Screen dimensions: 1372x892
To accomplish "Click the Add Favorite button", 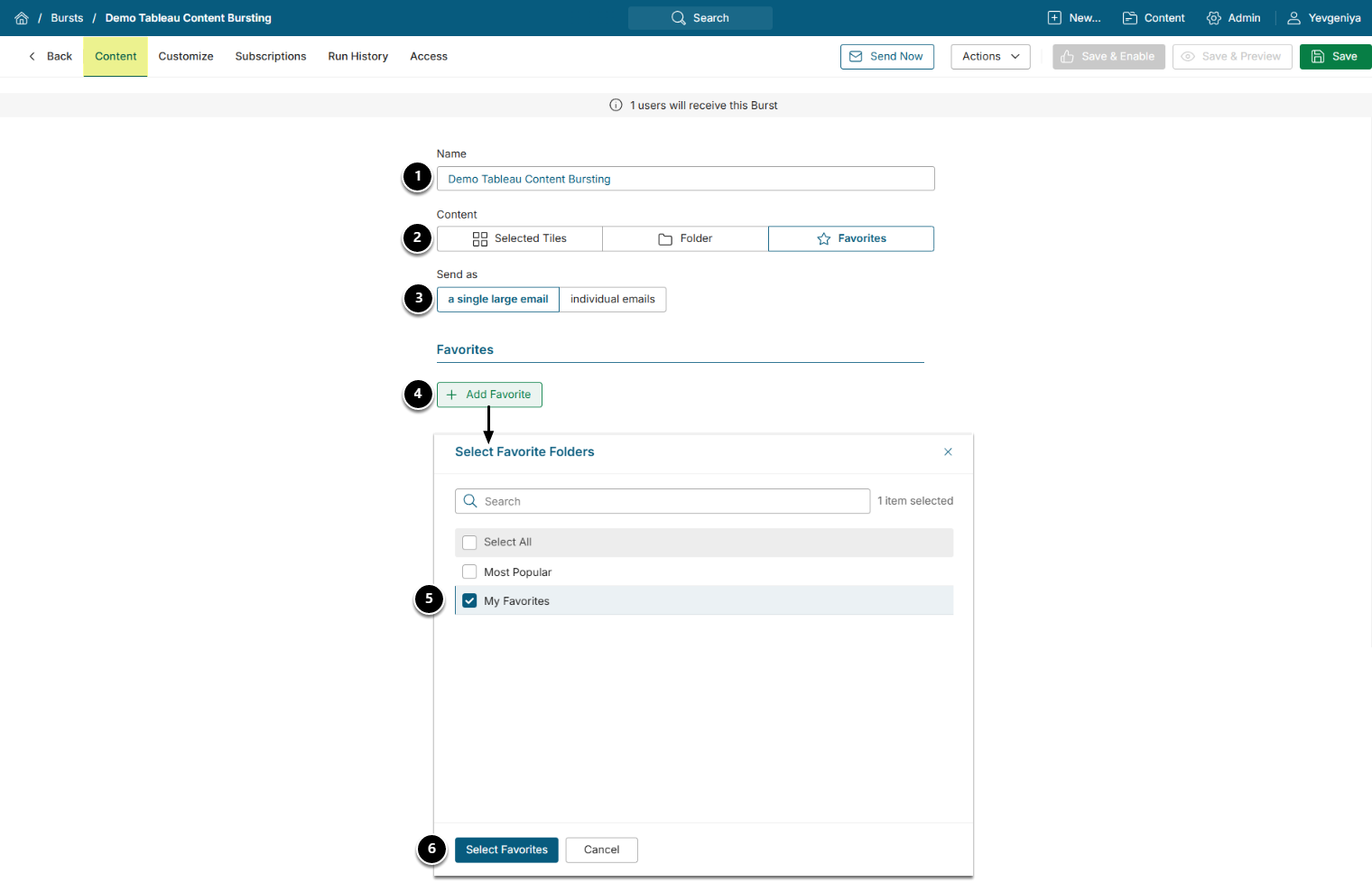I will coord(489,395).
